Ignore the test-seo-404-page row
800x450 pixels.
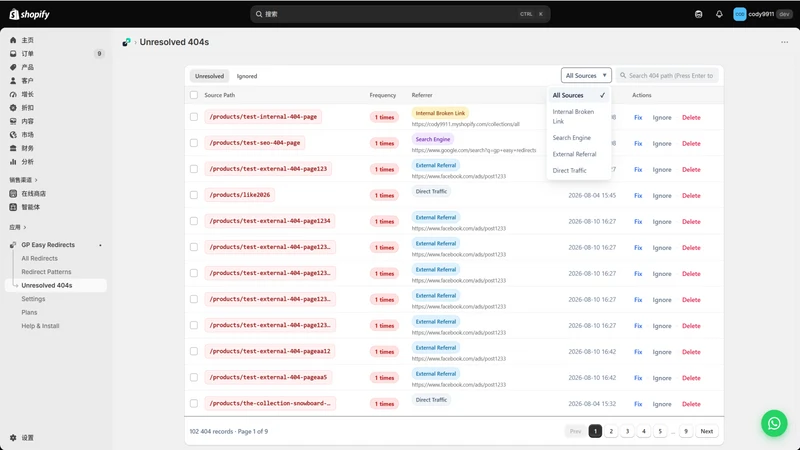point(662,143)
